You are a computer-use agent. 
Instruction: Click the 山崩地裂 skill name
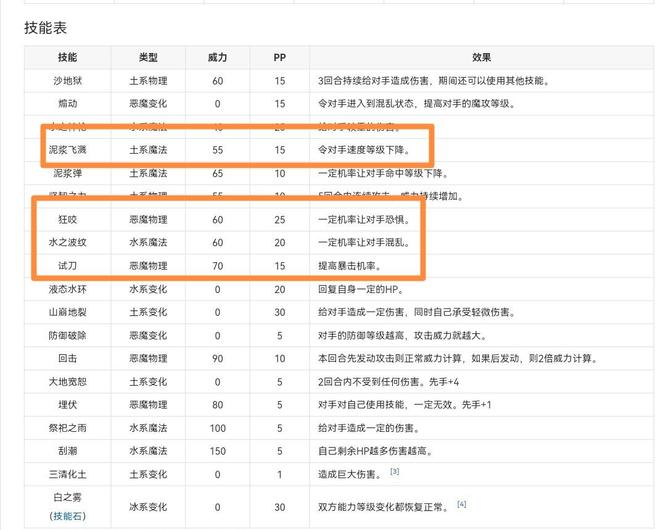67,312
